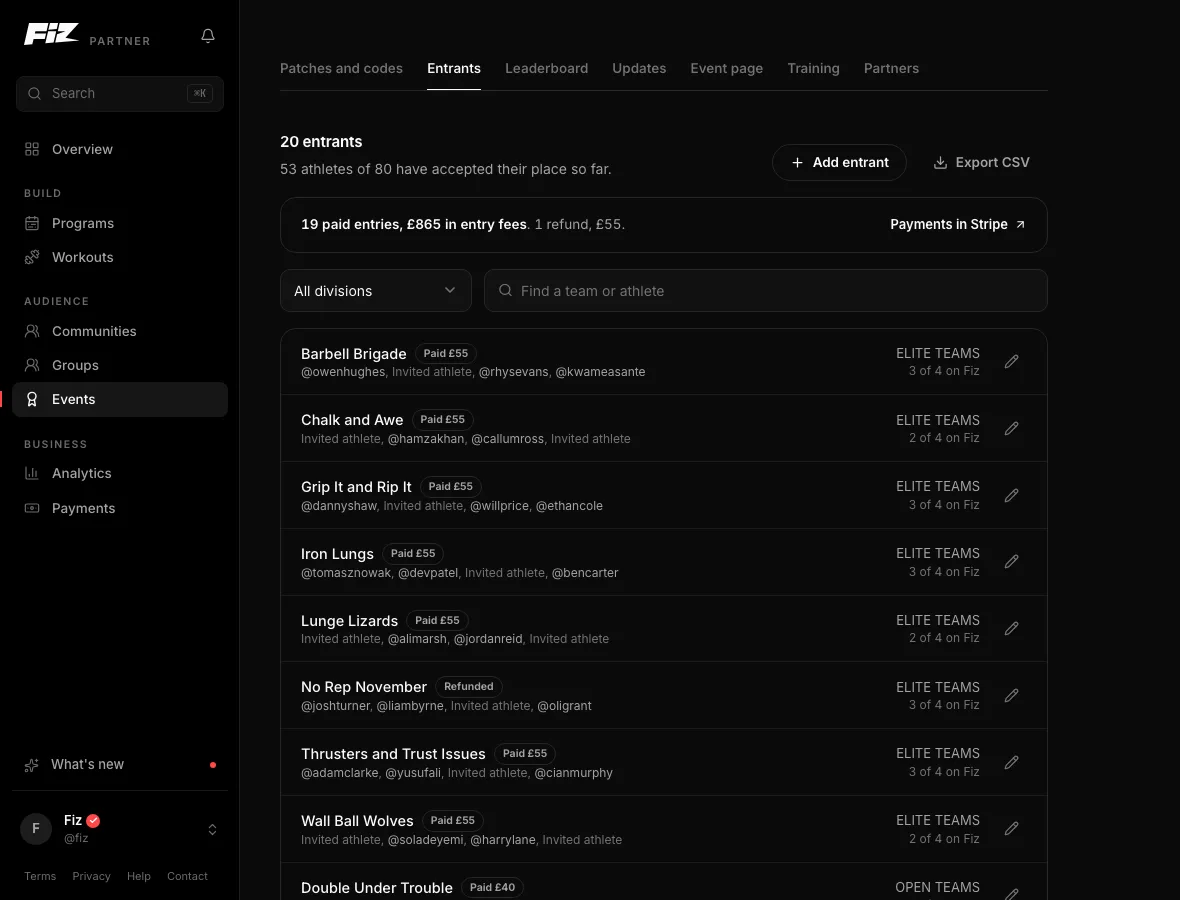Screen dimensions: 1180x900
Task: Edit Lunge Lizards entry pencil icon
Action: (x=1011, y=628)
